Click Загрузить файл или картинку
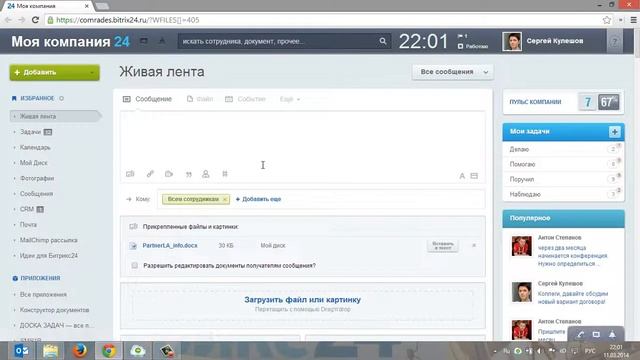Screen dimensions: 640x360 pyautogui.click(x=302, y=300)
